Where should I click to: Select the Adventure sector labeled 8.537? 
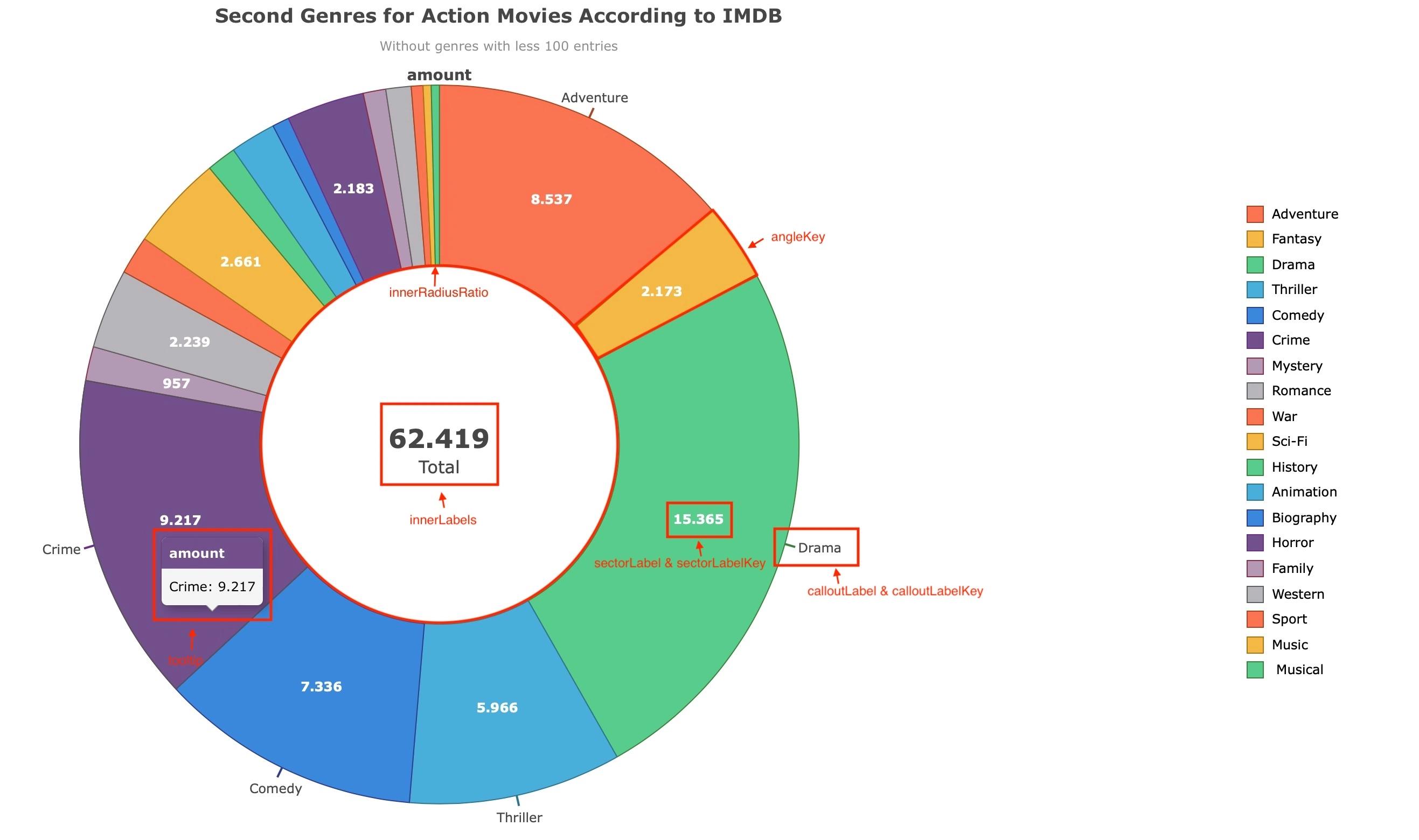click(551, 199)
